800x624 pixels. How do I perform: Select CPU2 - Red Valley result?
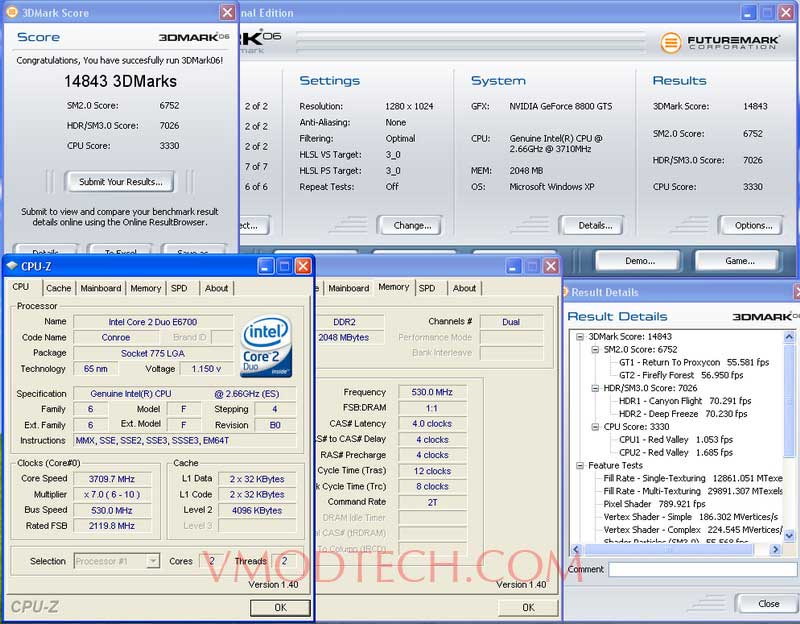coord(676,453)
